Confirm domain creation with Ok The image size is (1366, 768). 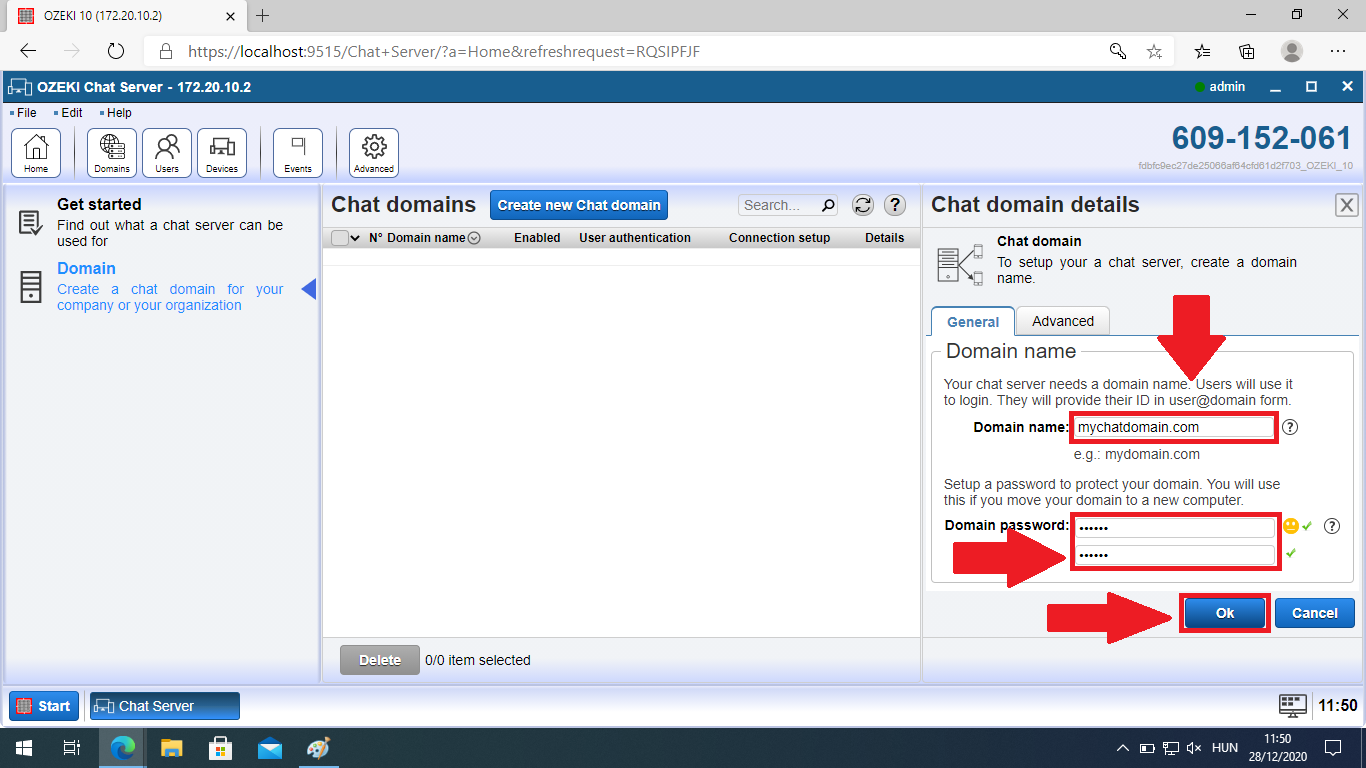tap(1224, 612)
